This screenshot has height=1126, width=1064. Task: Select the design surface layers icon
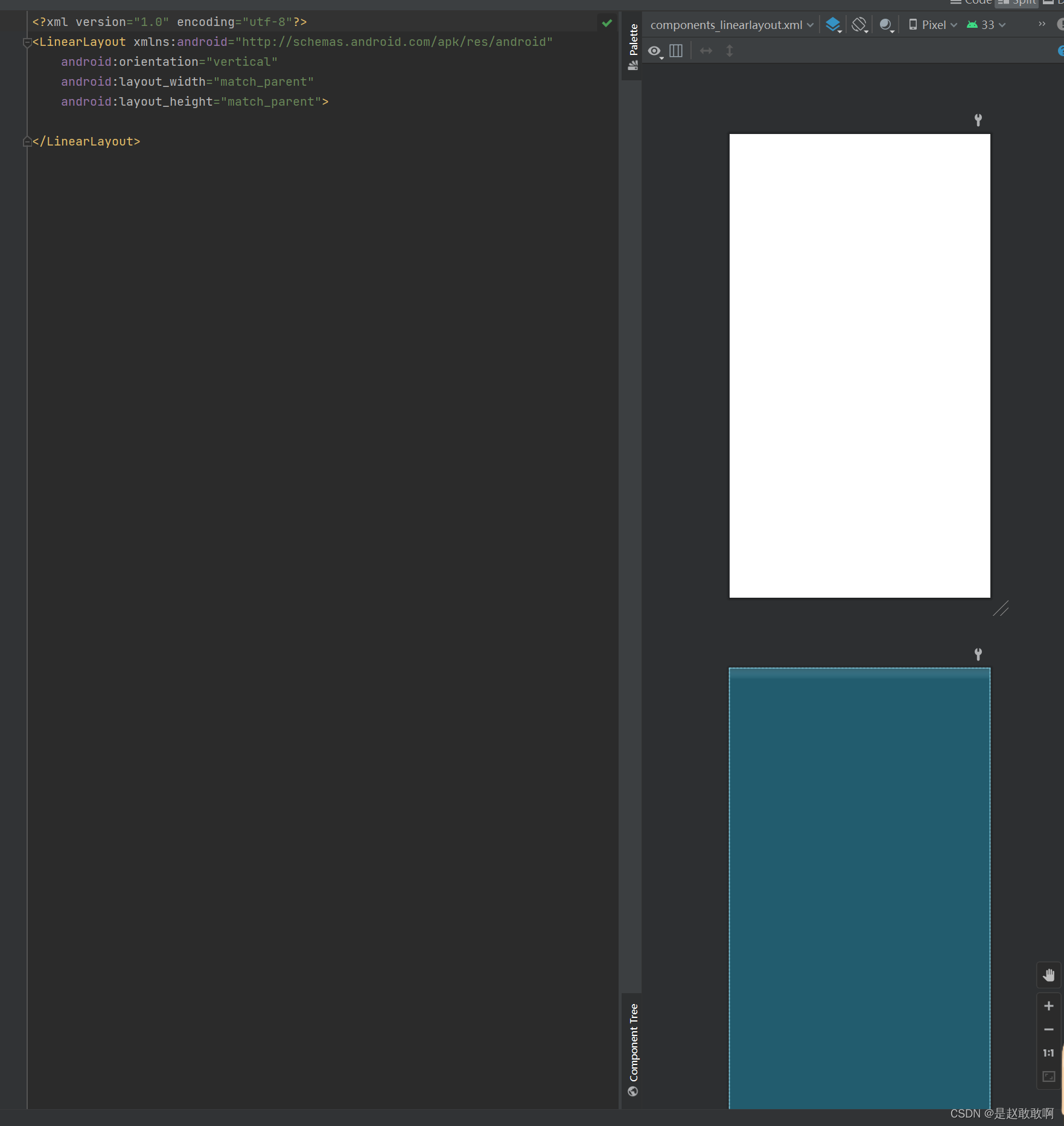pyautogui.click(x=833, y=24)
